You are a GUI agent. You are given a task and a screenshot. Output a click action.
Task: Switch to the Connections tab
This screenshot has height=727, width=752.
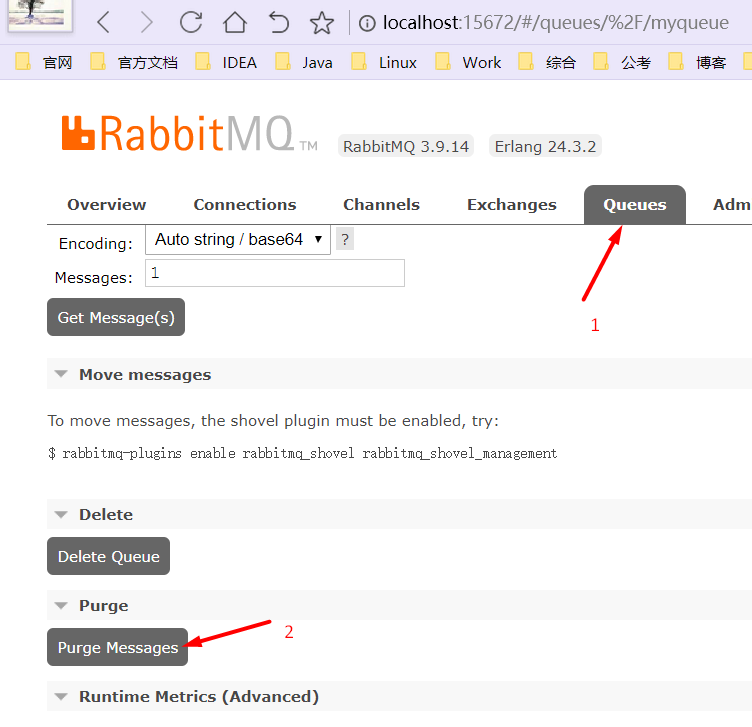[245, 205]
